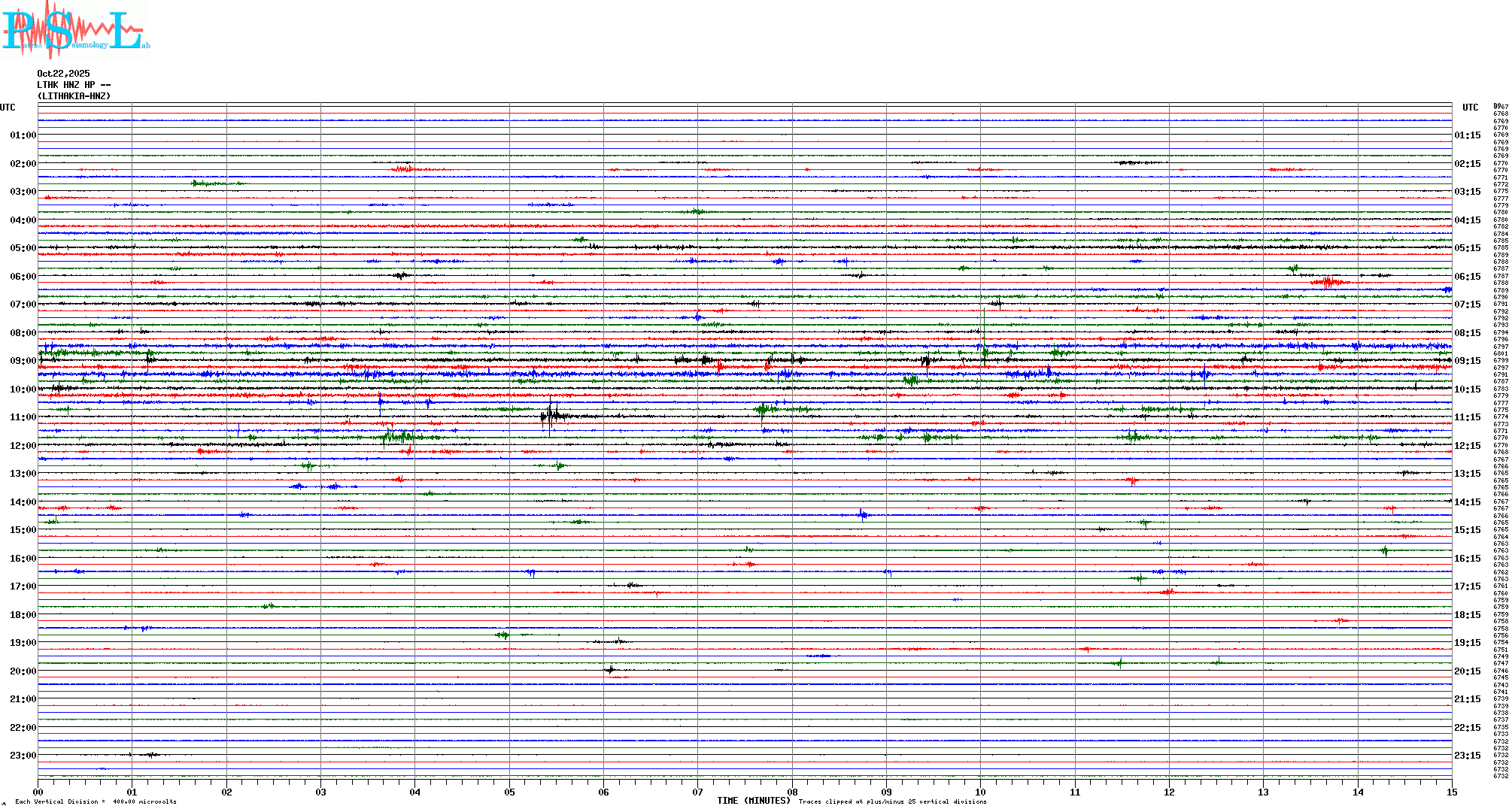Click the Oct22,2025 date label

(x=63, y=74)
